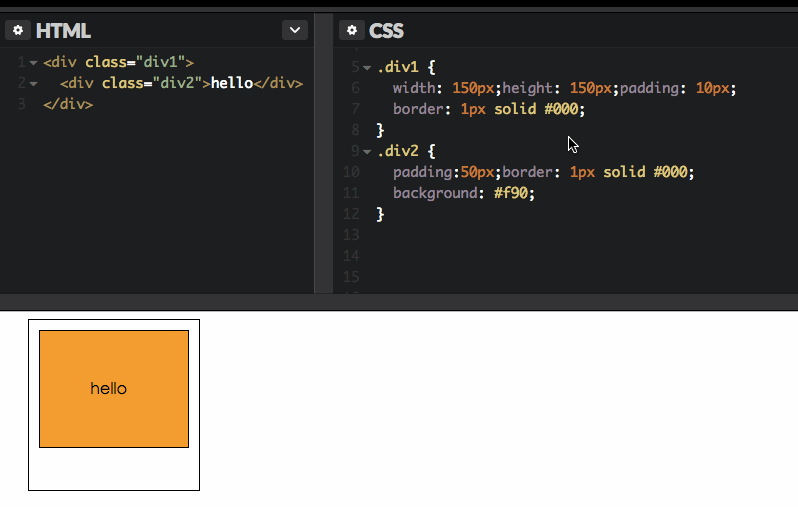Viewport: 798px width, 507px height.
Task: Click the 'hello' text in the preview
Action: point(108,389)
